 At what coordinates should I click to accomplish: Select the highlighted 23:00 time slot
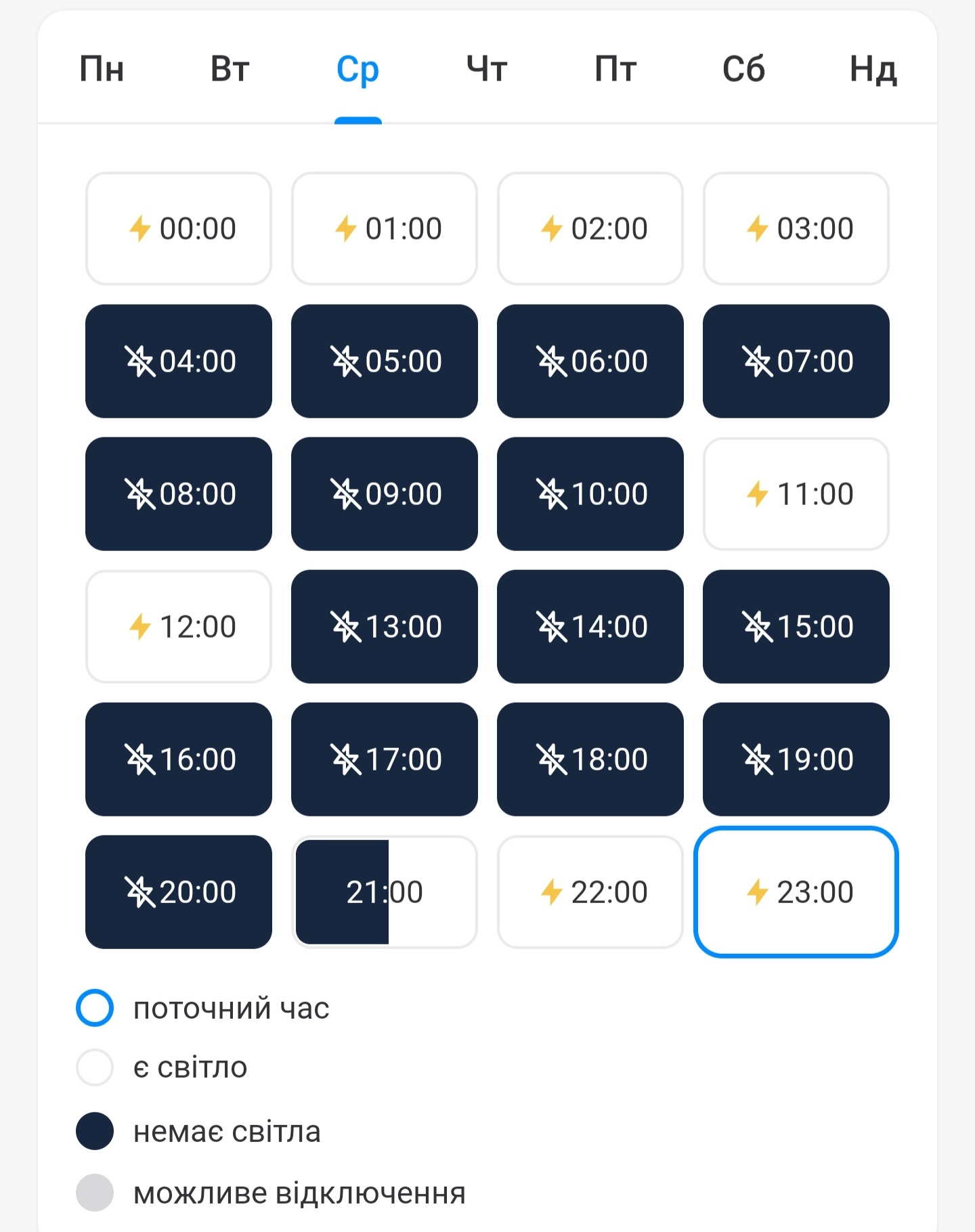(x=796, y=892)
